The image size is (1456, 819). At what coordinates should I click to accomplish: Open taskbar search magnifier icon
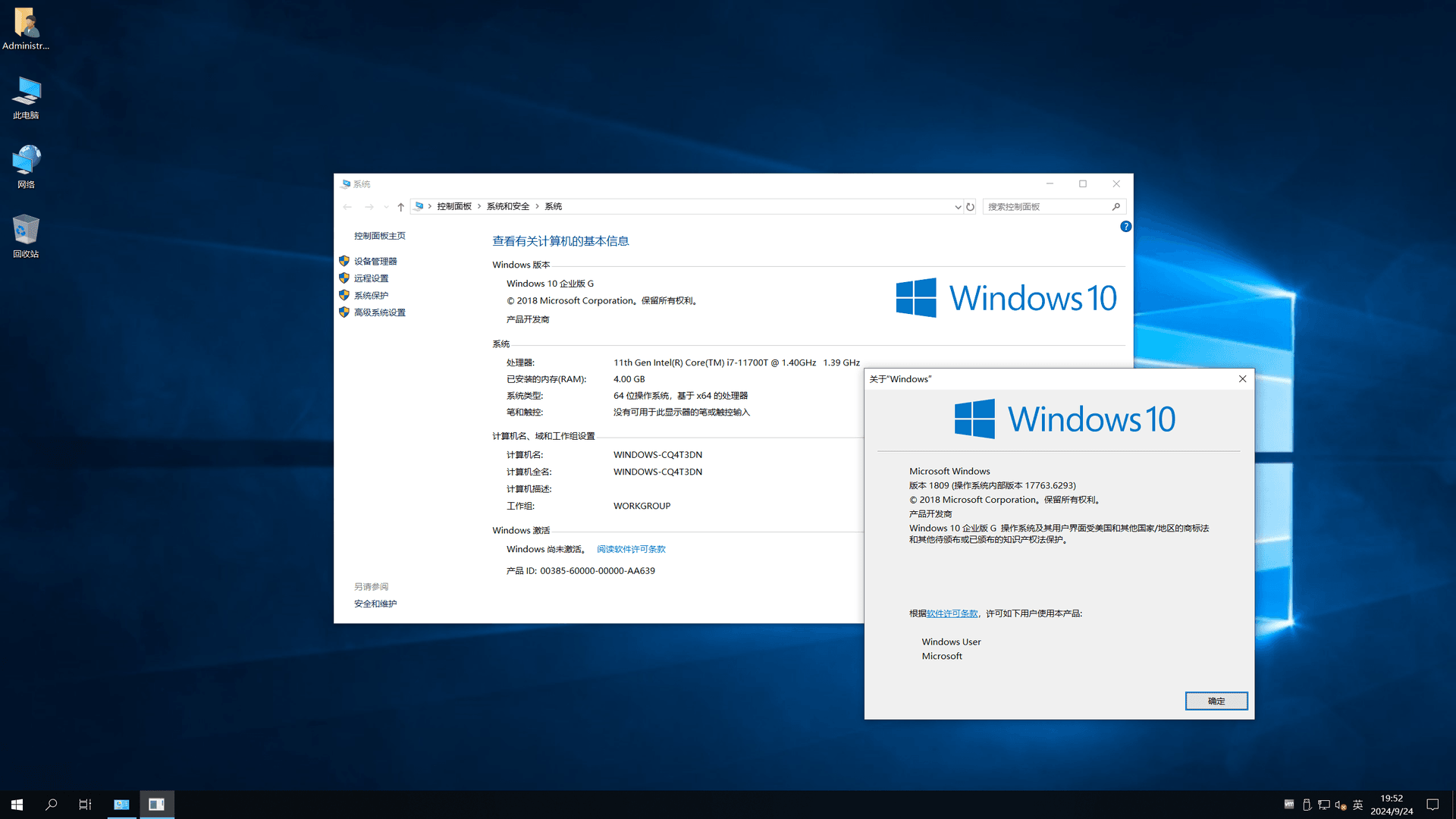(51, 805)
